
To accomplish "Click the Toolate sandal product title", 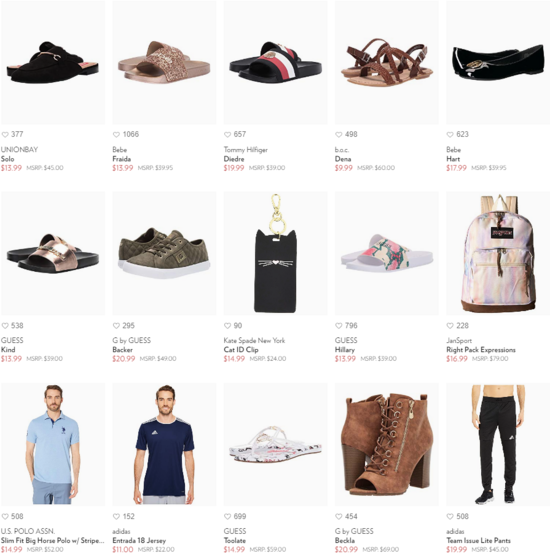I will coord(235,541).
